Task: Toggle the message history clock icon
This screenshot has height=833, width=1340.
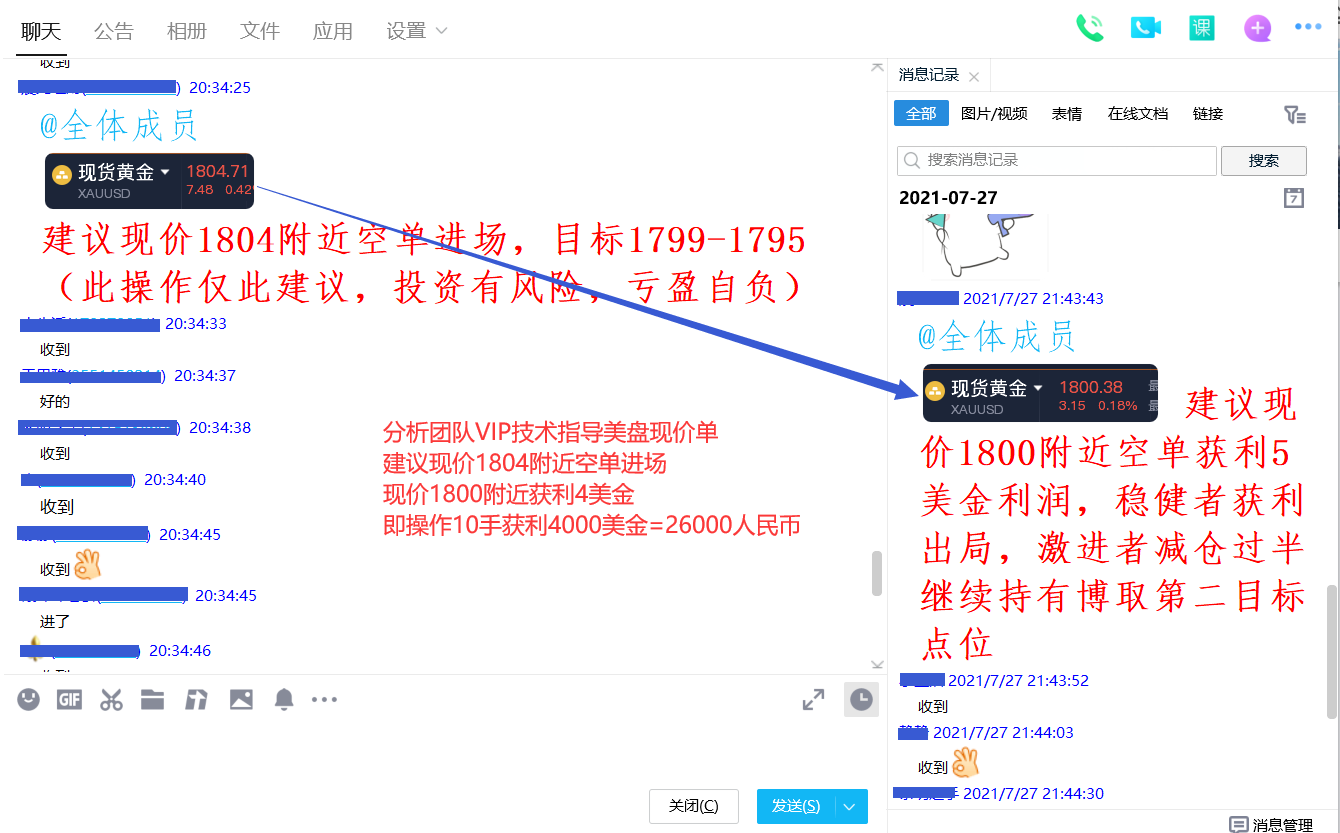Action: coord(861,700)
